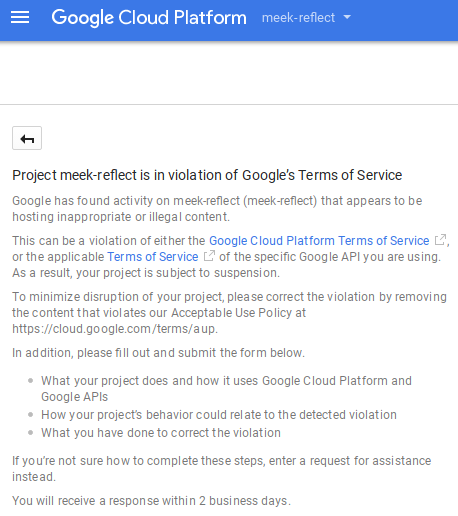This screenshot has width=458, height=516.
Task: Click the 2 business days response notice
Action: point(151,501)
